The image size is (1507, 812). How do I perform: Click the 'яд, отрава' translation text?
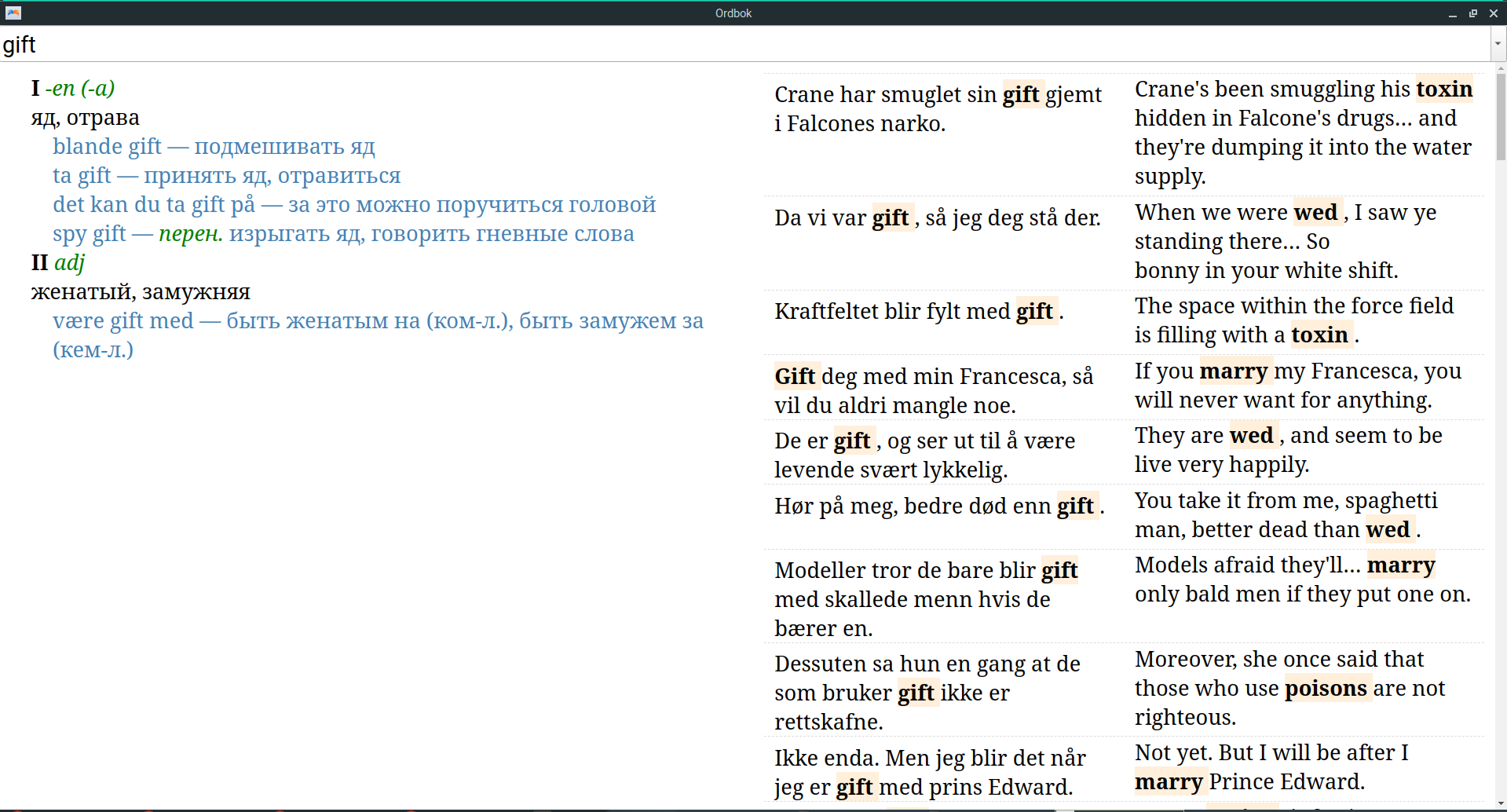click(x=86, y=117)
